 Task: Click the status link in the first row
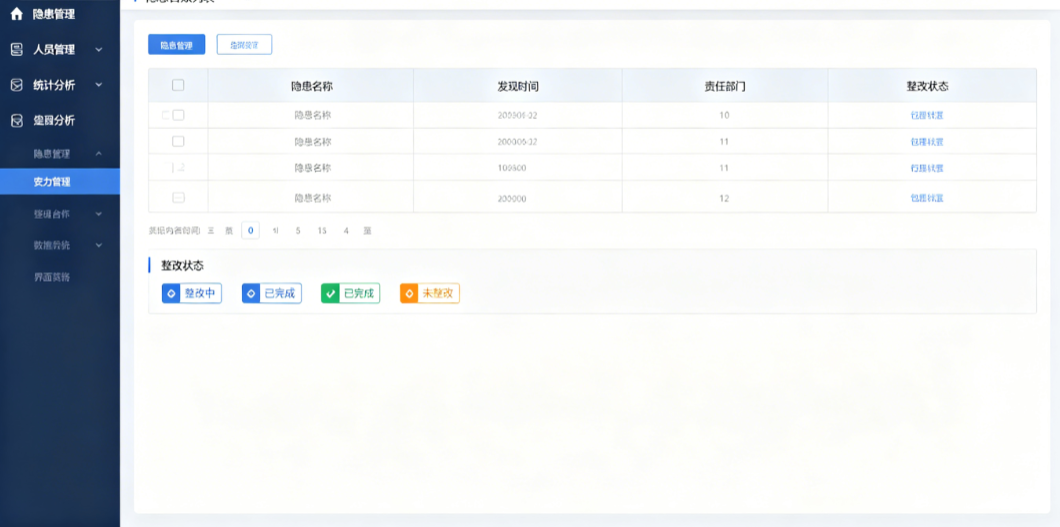tap(927, 116)
